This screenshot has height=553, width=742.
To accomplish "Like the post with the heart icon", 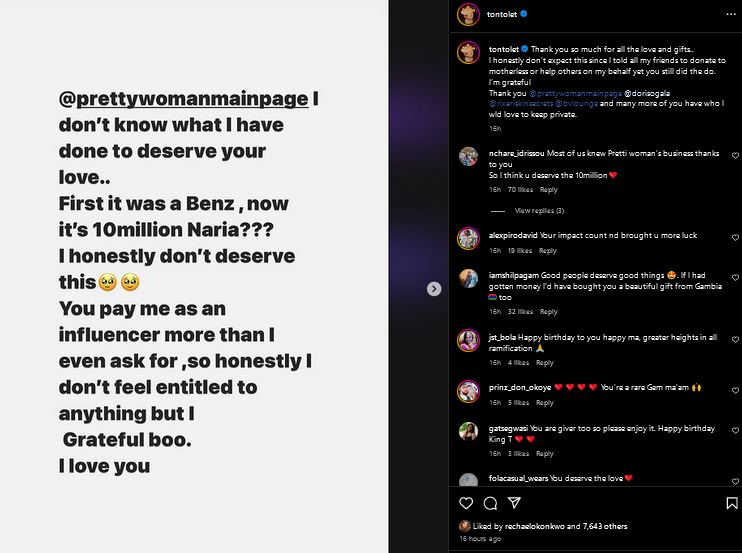I will pyautogui.click(x=466, y=503).
